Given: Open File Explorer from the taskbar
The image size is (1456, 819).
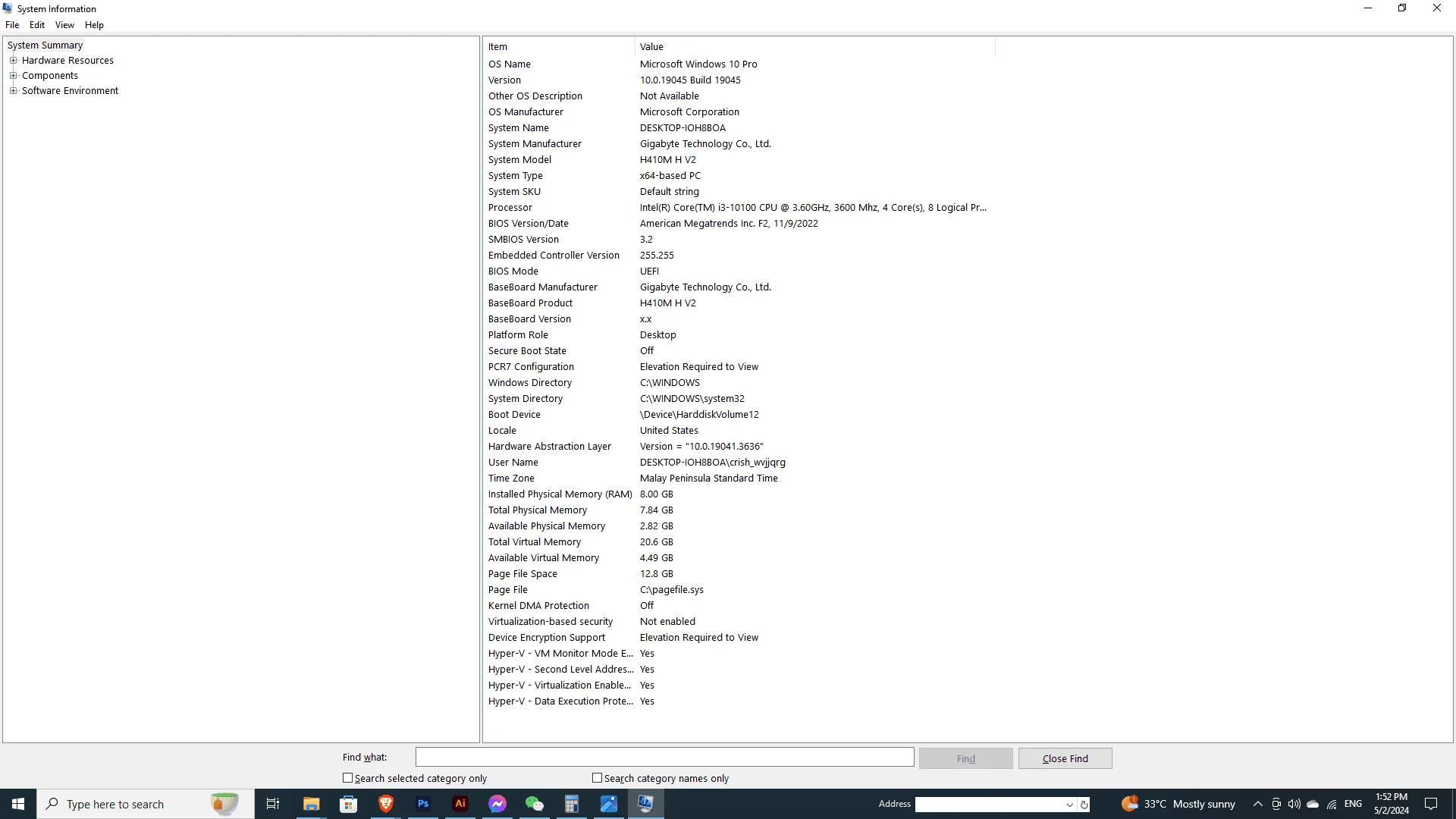Looking at the screenshot, I should click(311, 804).
